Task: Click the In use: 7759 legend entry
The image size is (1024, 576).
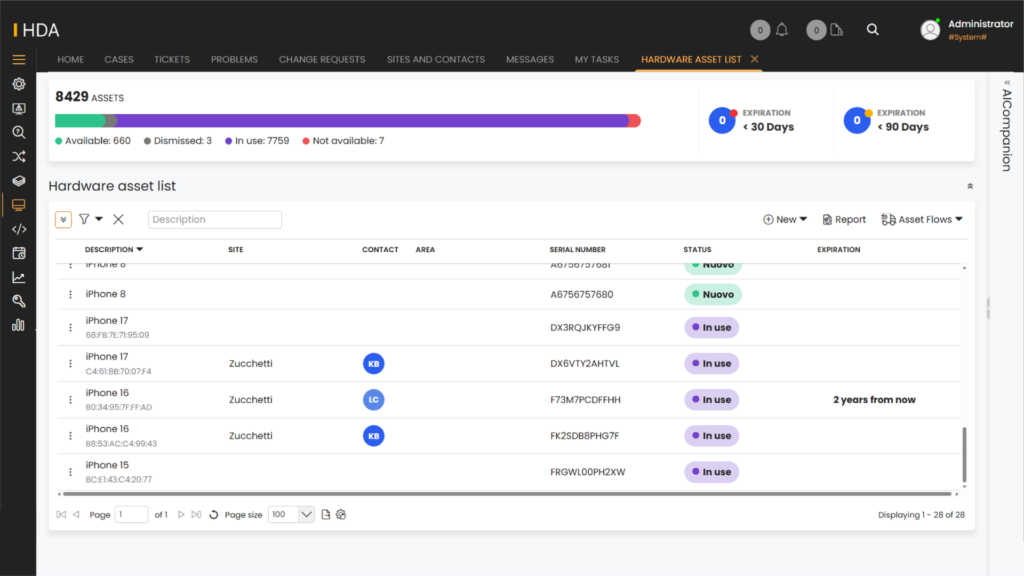Action: (257, 141)
